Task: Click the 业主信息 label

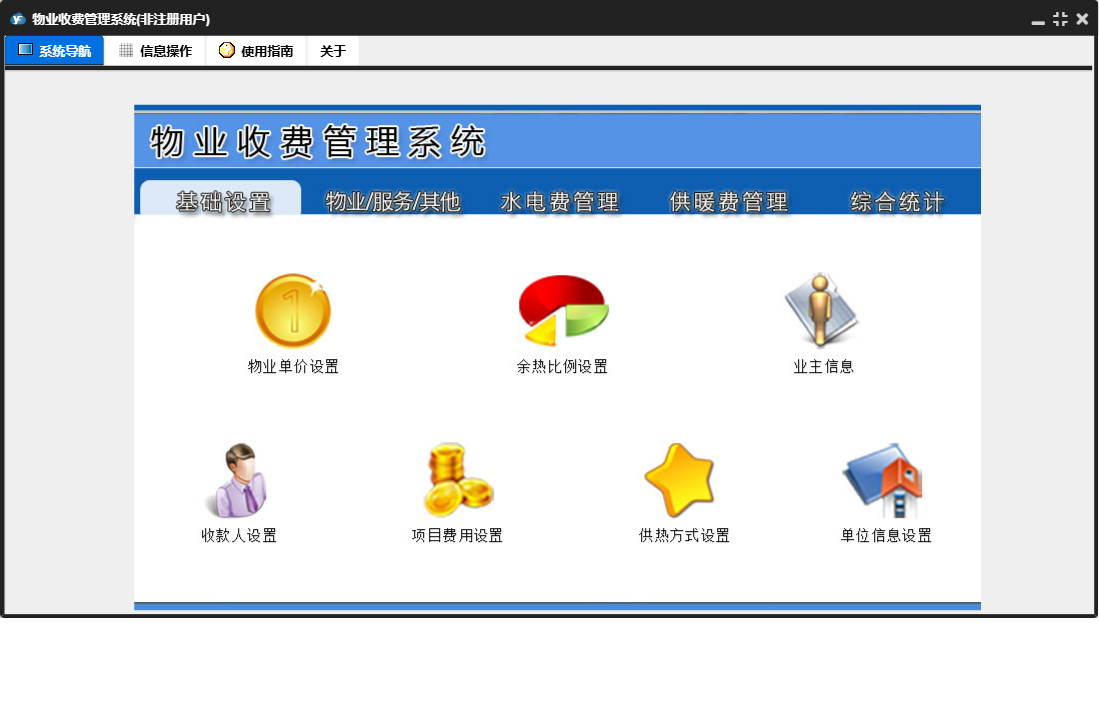Action: pyautogui.click(x=823, y=366)
